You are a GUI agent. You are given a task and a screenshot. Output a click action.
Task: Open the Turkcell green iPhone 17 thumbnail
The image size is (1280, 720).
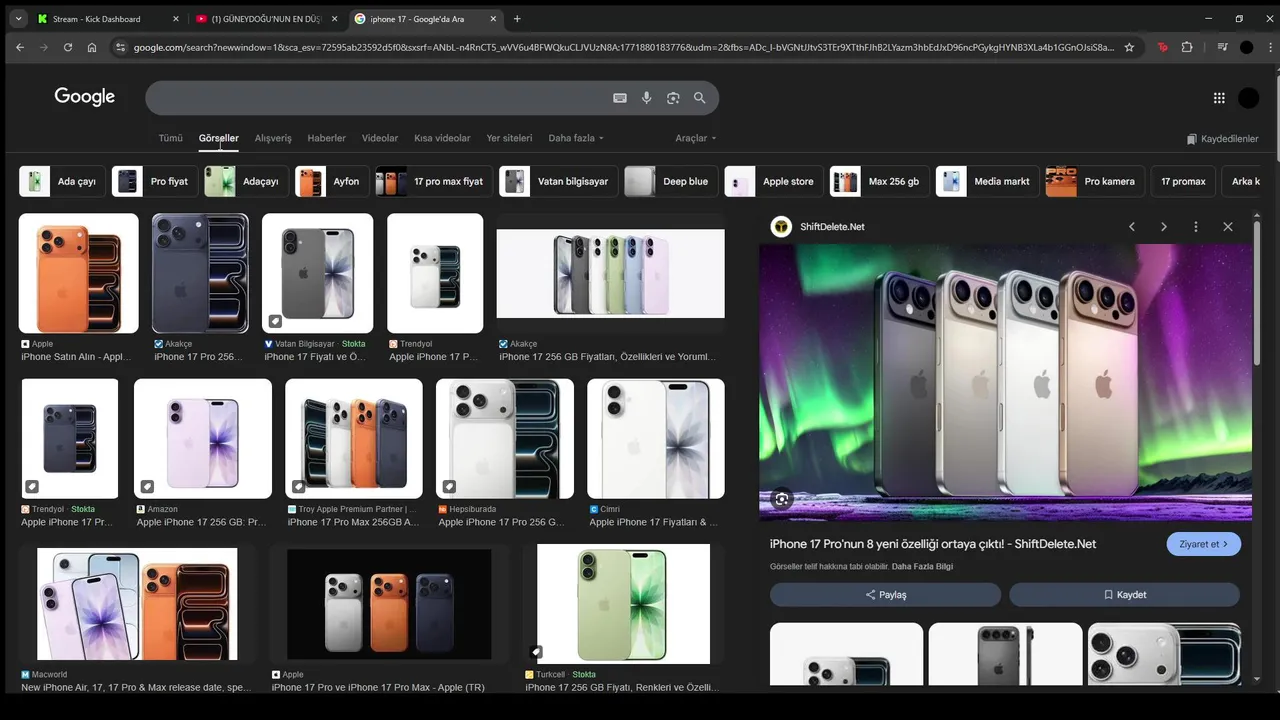[x=623, y=603]
